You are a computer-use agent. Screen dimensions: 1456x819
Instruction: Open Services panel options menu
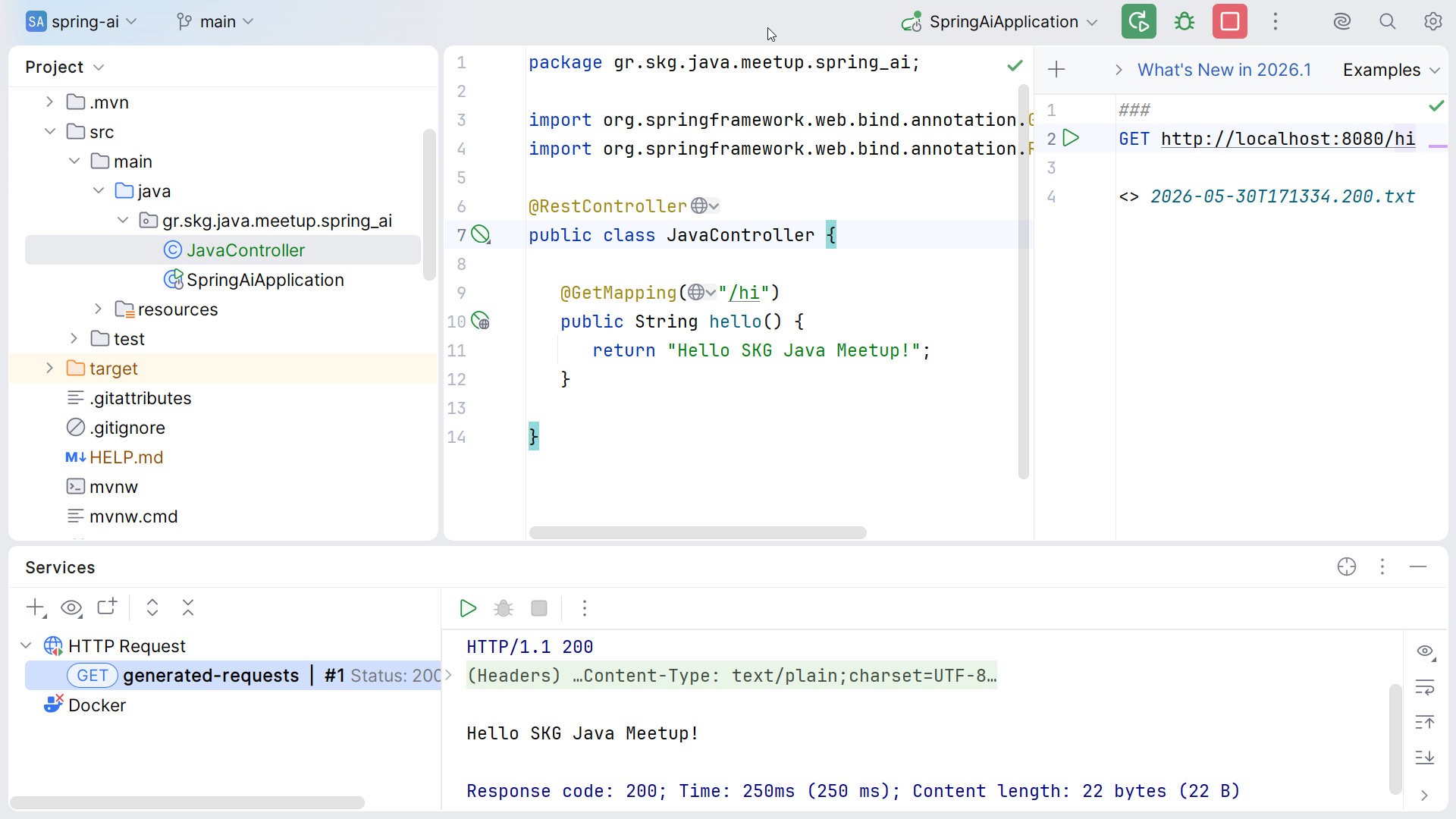click(1382, 566)
